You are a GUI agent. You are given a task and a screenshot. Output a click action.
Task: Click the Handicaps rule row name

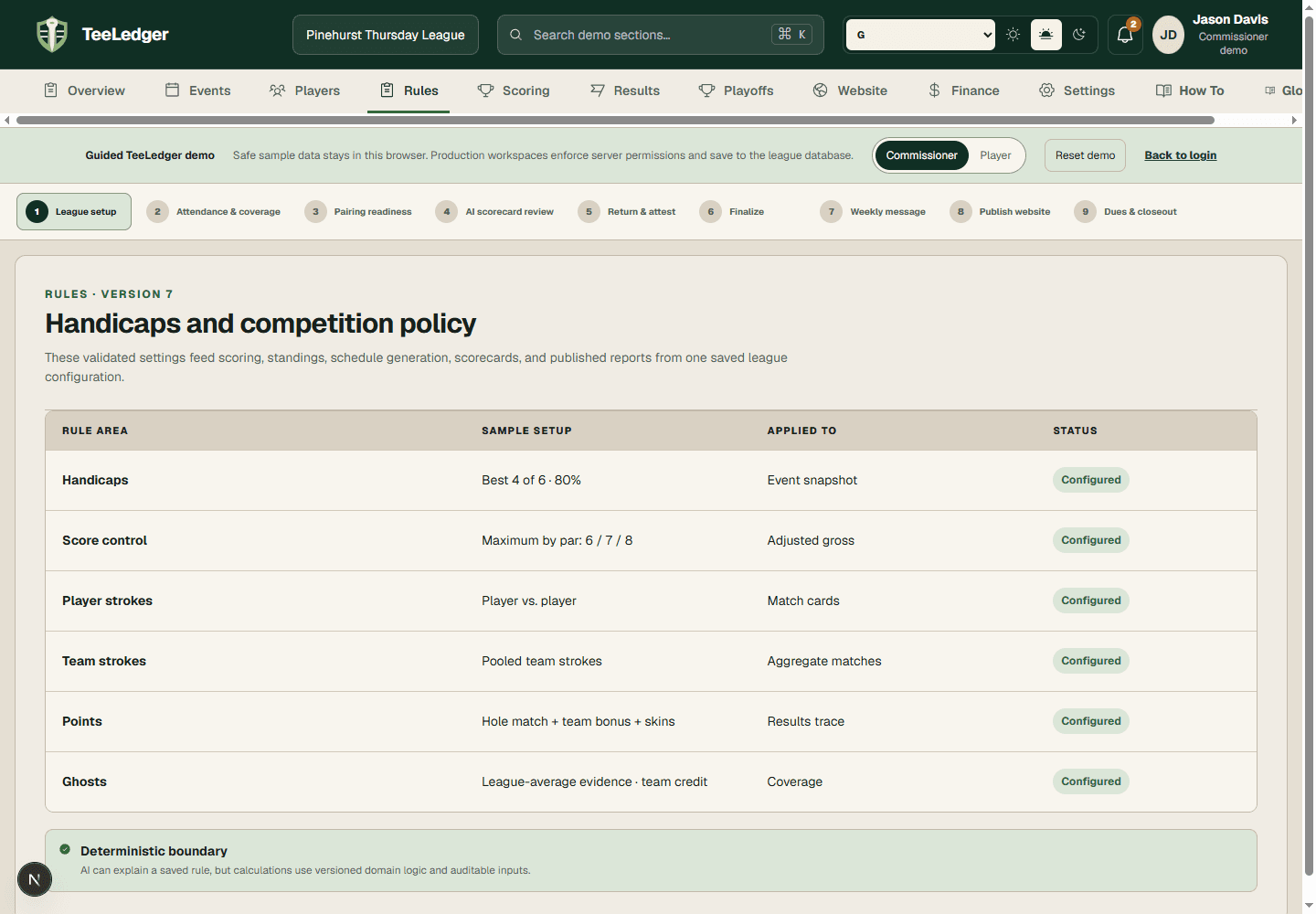tap(95, 480)
